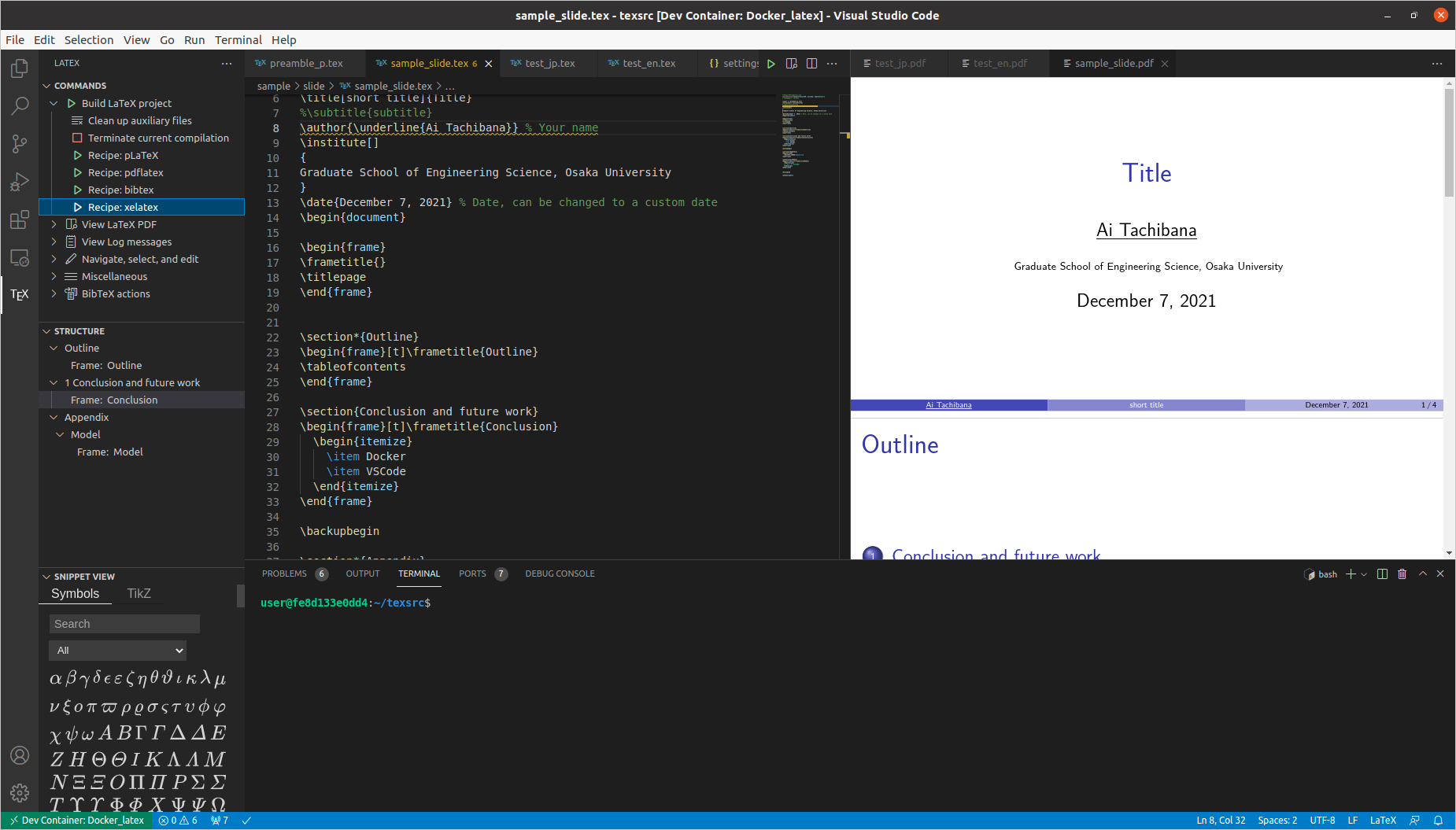Switch to test_en.pdf tab
Screen dimensions: 1456x830
coord(1000,64)
